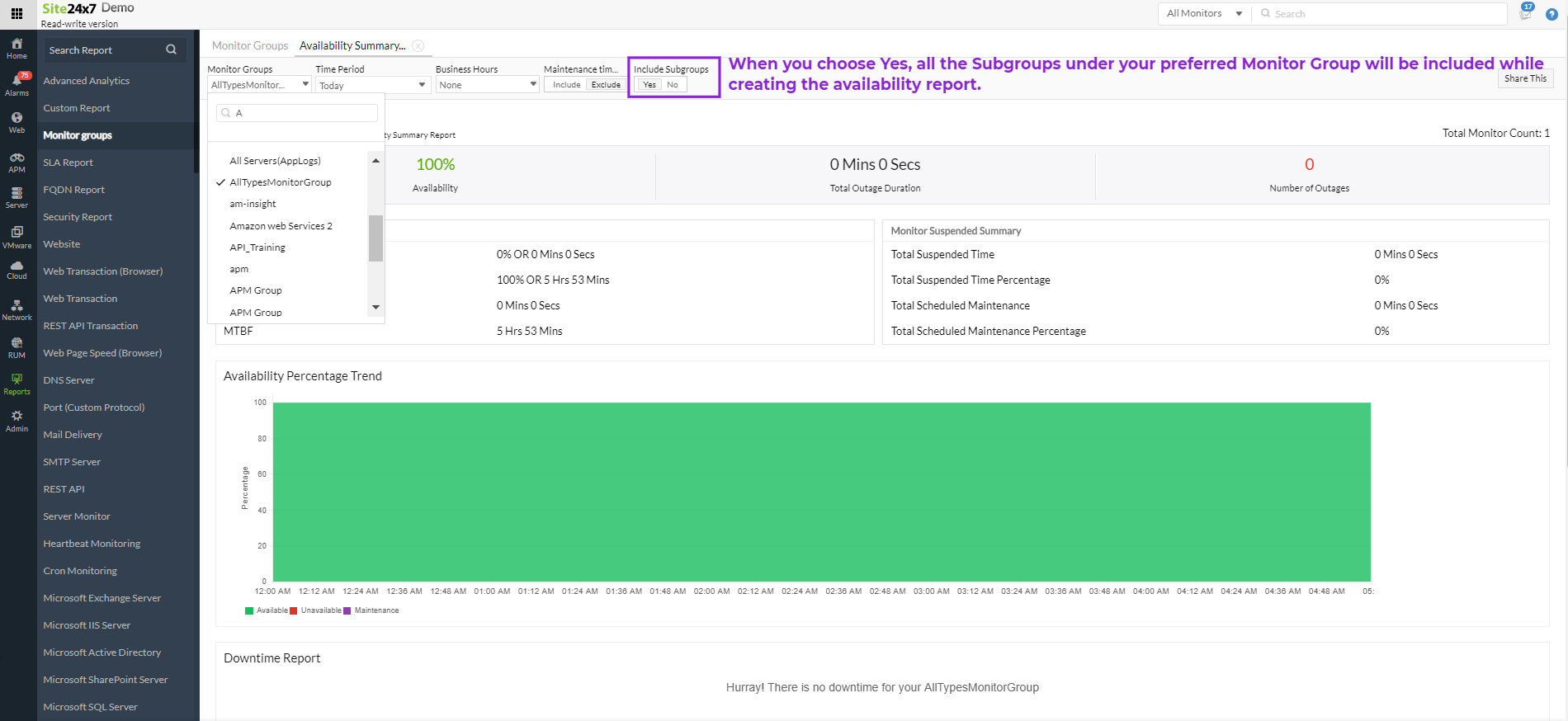
Task: Click the monitor group filter search field
Action: coord(297,113)
